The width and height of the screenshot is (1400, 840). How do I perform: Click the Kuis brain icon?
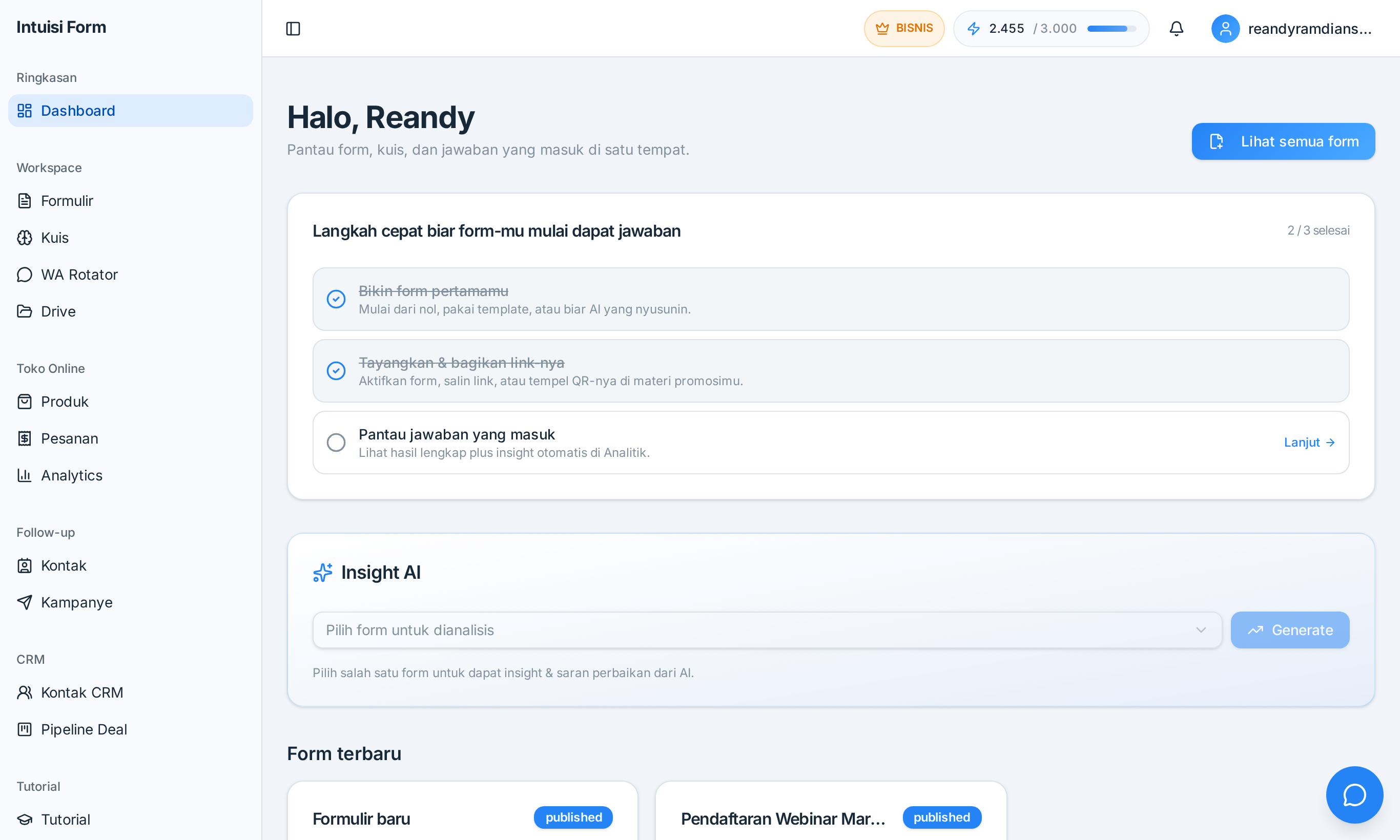click(x=25, y=238)
